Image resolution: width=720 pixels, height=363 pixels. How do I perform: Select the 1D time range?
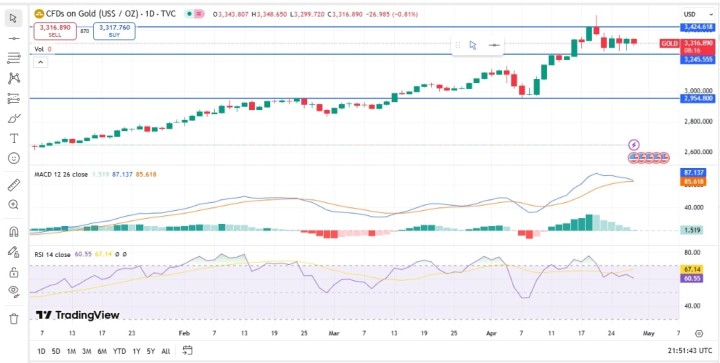point(41,351)
